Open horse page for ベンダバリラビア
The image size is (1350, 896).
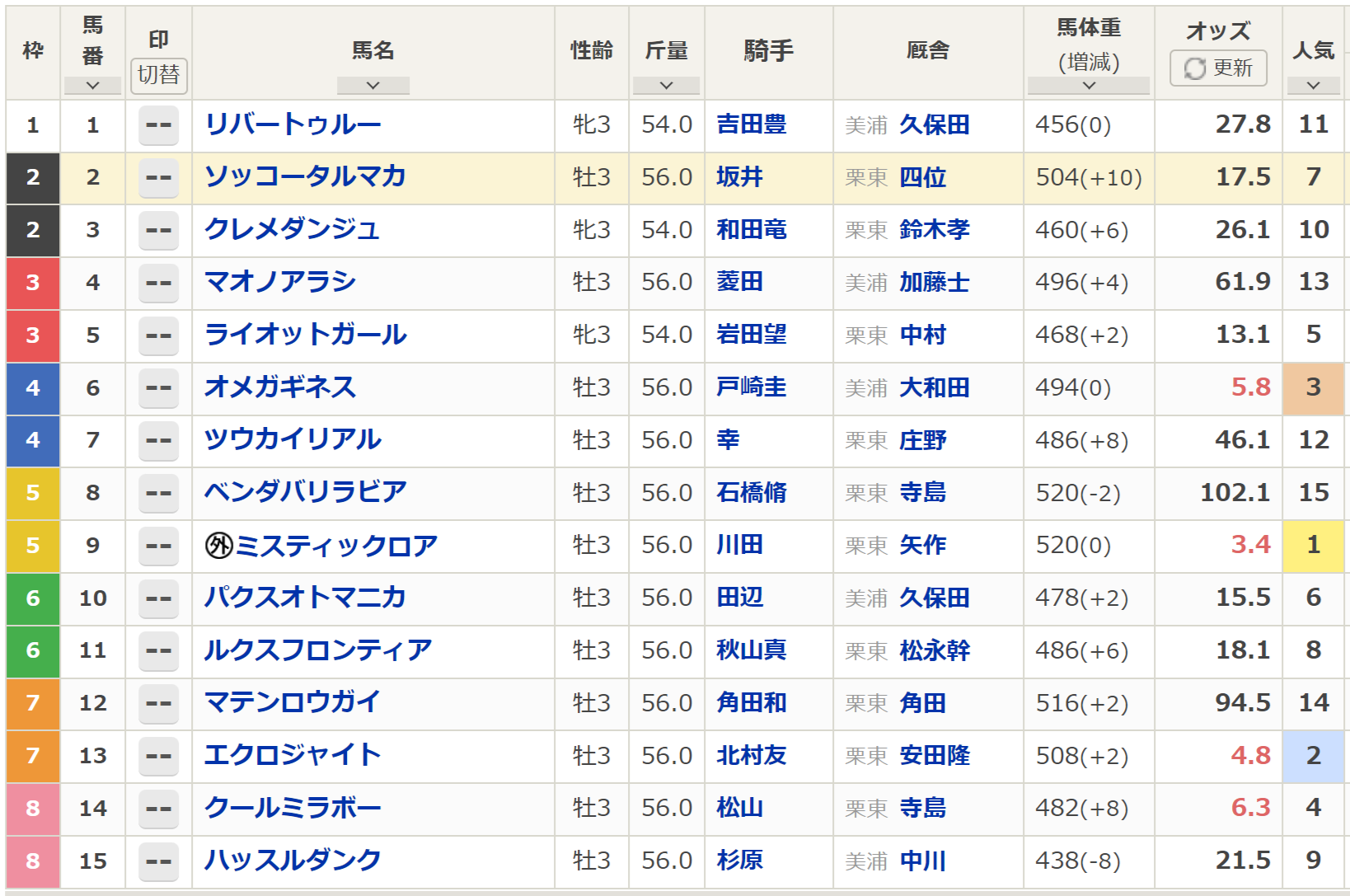coord(306,492)
